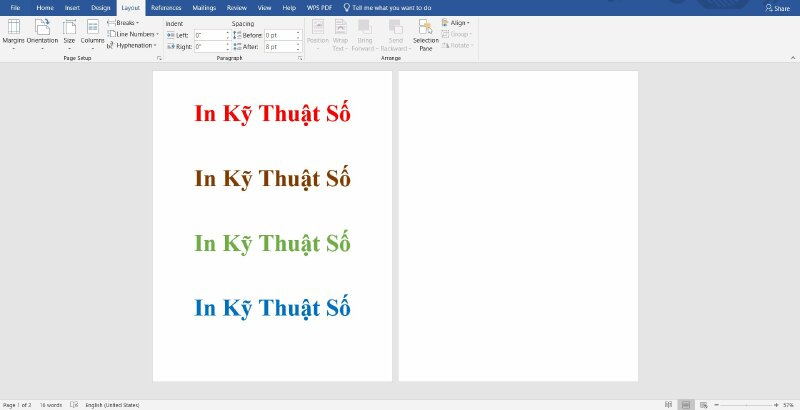Viewport: 800px width, 410px height.
Task: Switch to the Design tab
Action: [101, 8]
